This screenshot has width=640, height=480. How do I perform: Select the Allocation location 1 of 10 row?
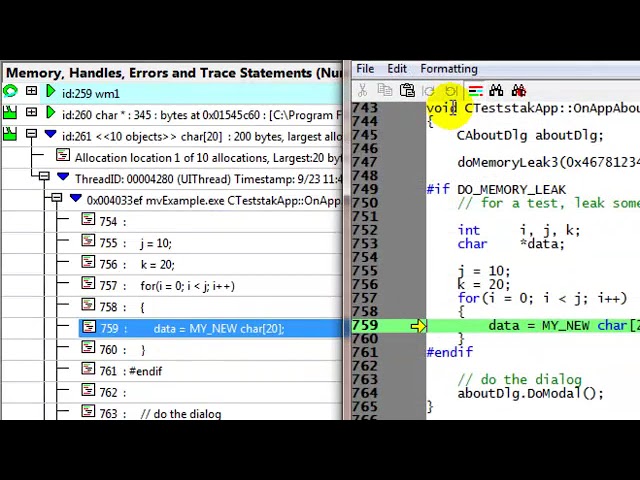click(171, 158)
